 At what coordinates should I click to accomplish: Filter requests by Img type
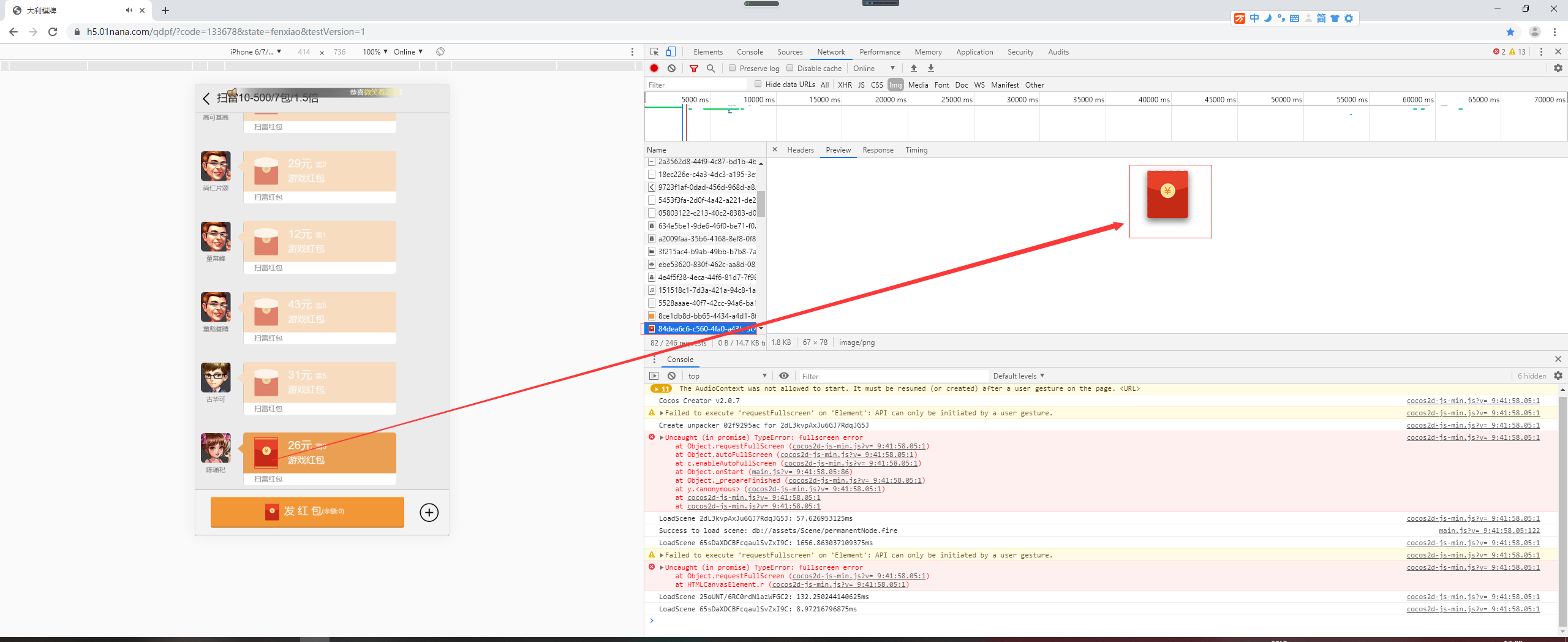pyautogui.click(x=895, y=85)
